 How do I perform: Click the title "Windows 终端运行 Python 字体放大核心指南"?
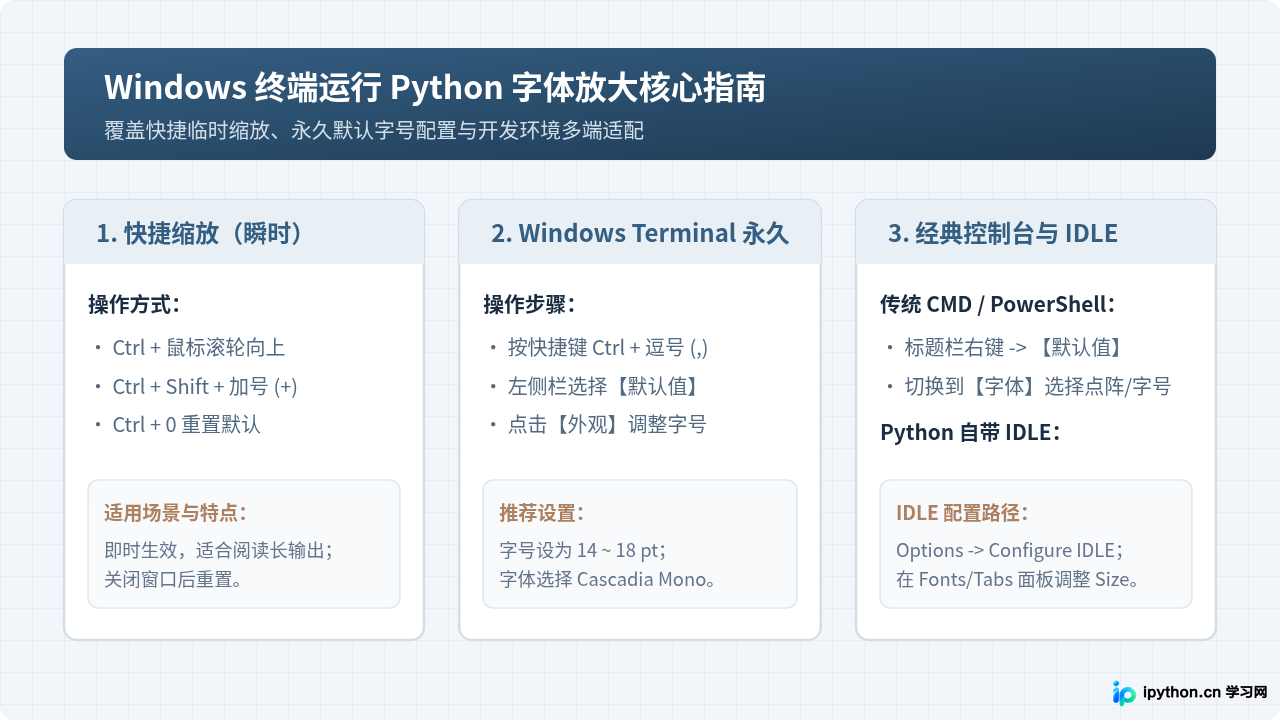click(x=435, y=88)
